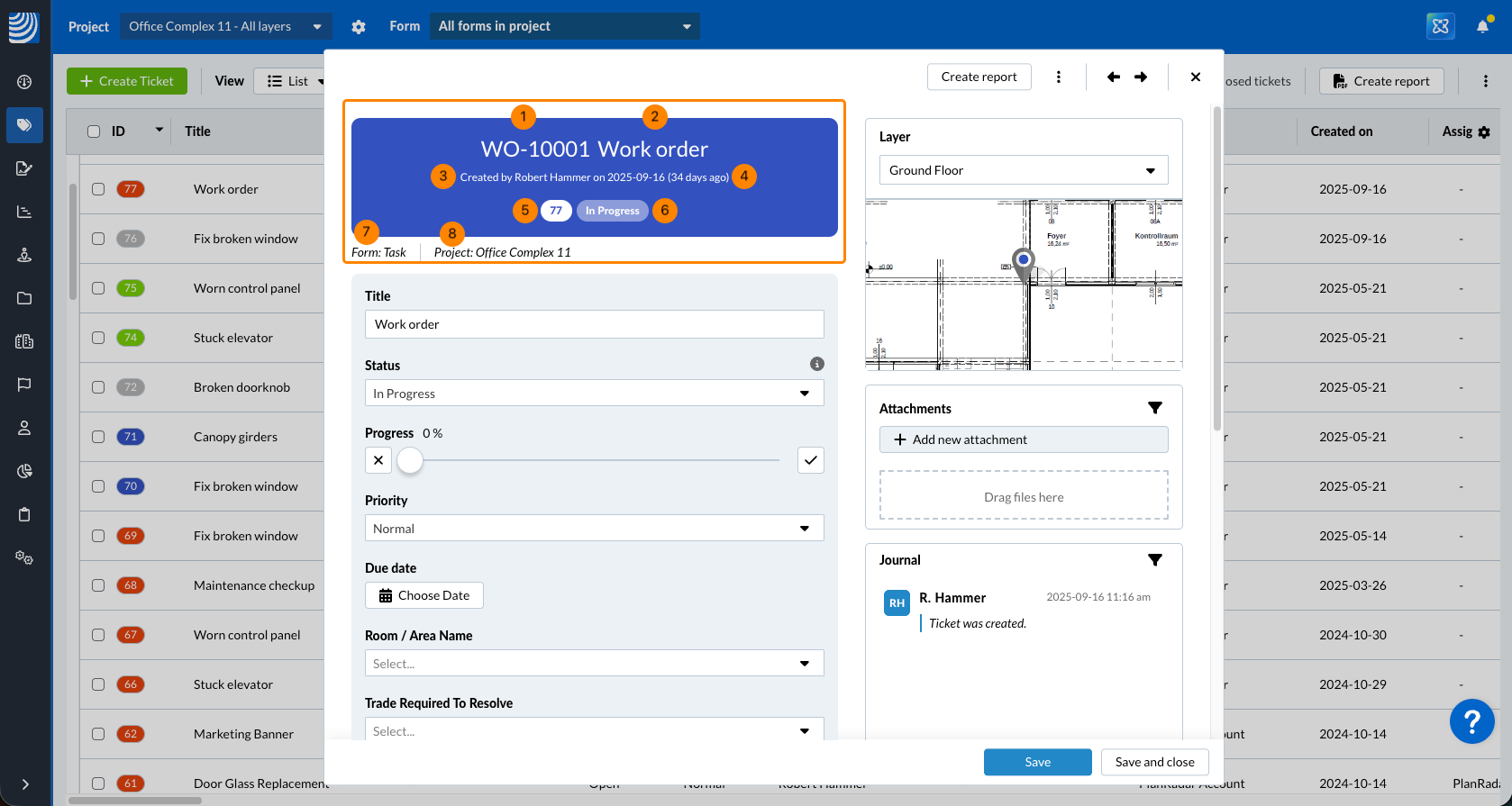Select all tickets header checkbox

[x=94, y=131]
